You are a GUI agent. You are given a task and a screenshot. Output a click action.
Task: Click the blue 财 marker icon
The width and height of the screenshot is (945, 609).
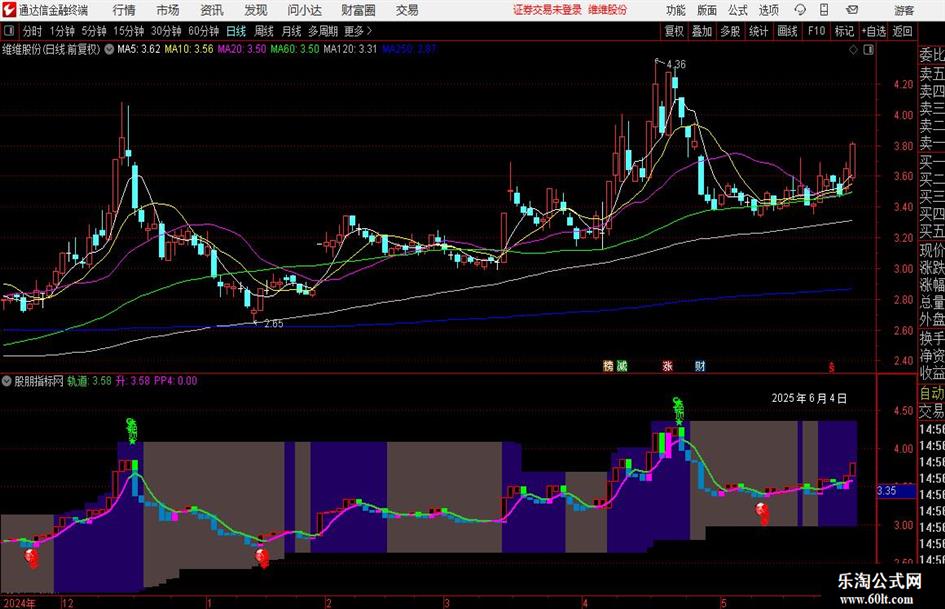(700, 365)
